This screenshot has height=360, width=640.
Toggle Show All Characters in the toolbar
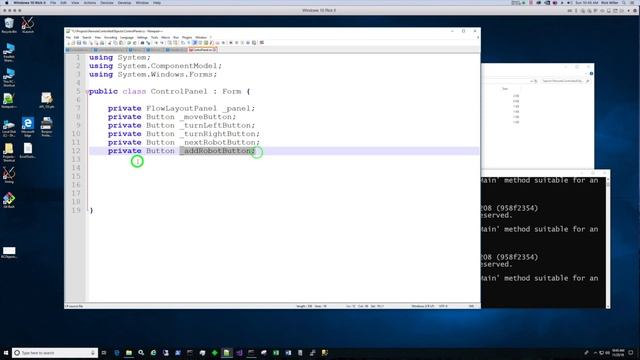pos(189,42)
